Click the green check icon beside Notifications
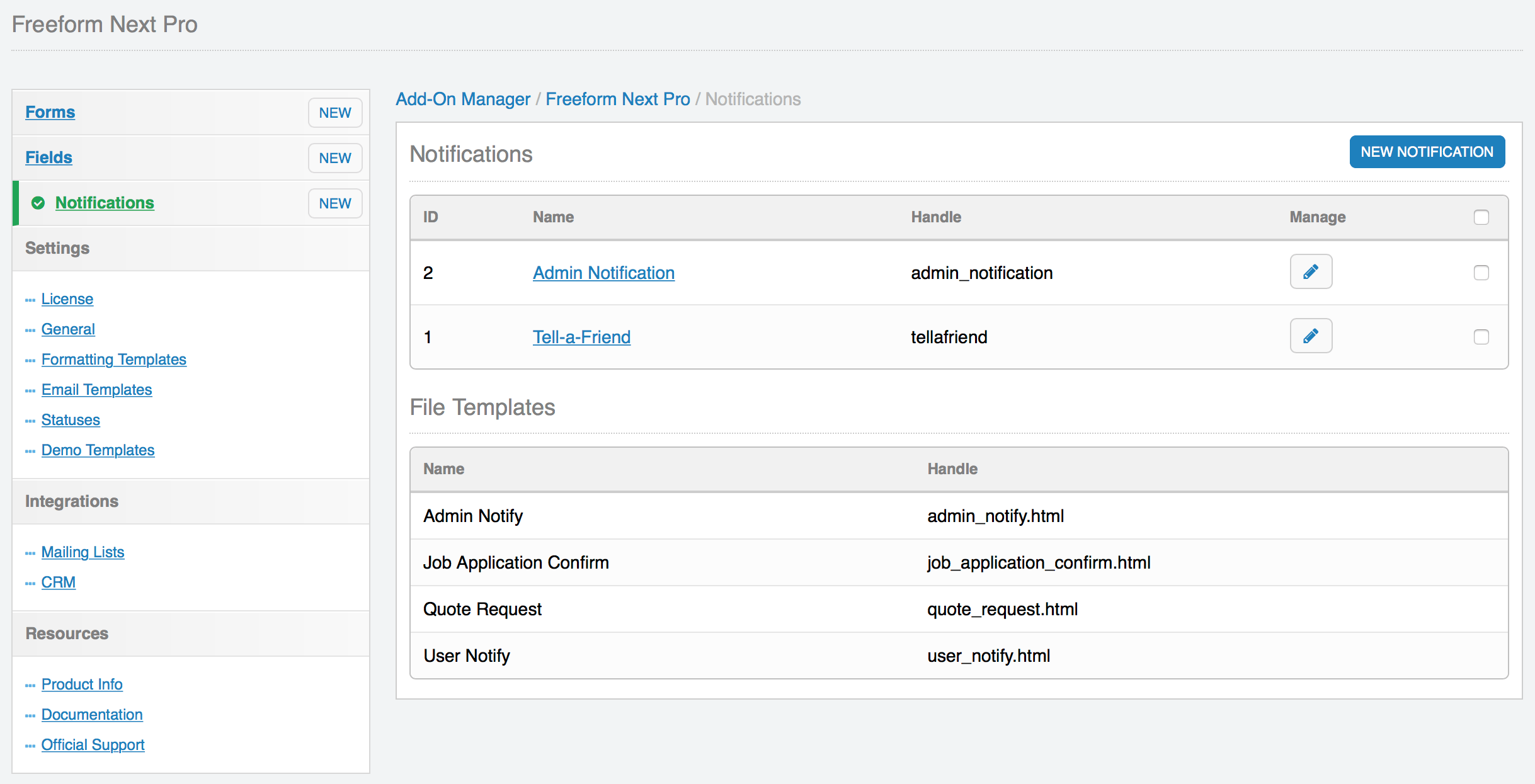 38,203
